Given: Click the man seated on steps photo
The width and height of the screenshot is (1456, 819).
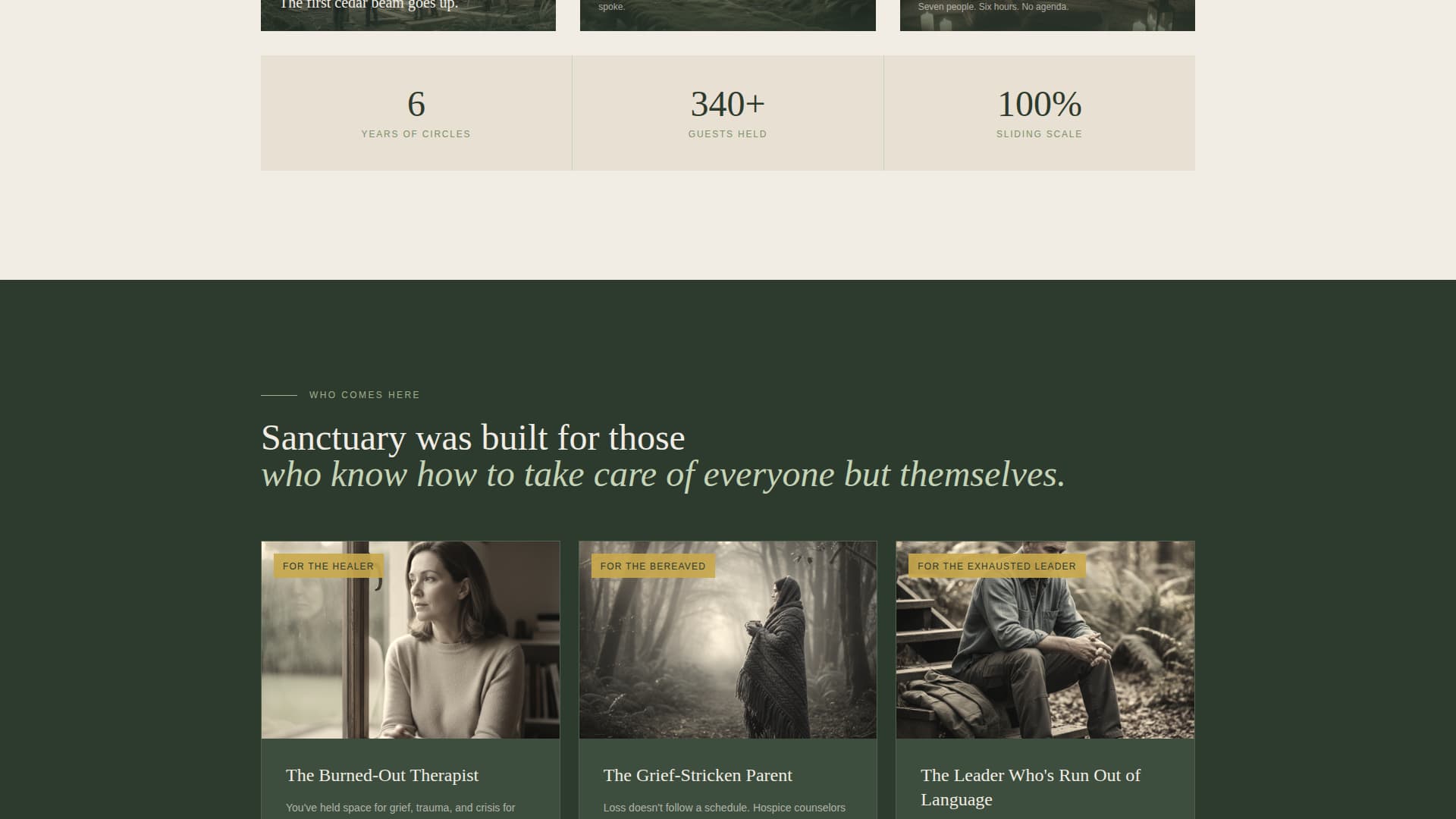Looking at the screenshot, I should (x=1045, y=639).
